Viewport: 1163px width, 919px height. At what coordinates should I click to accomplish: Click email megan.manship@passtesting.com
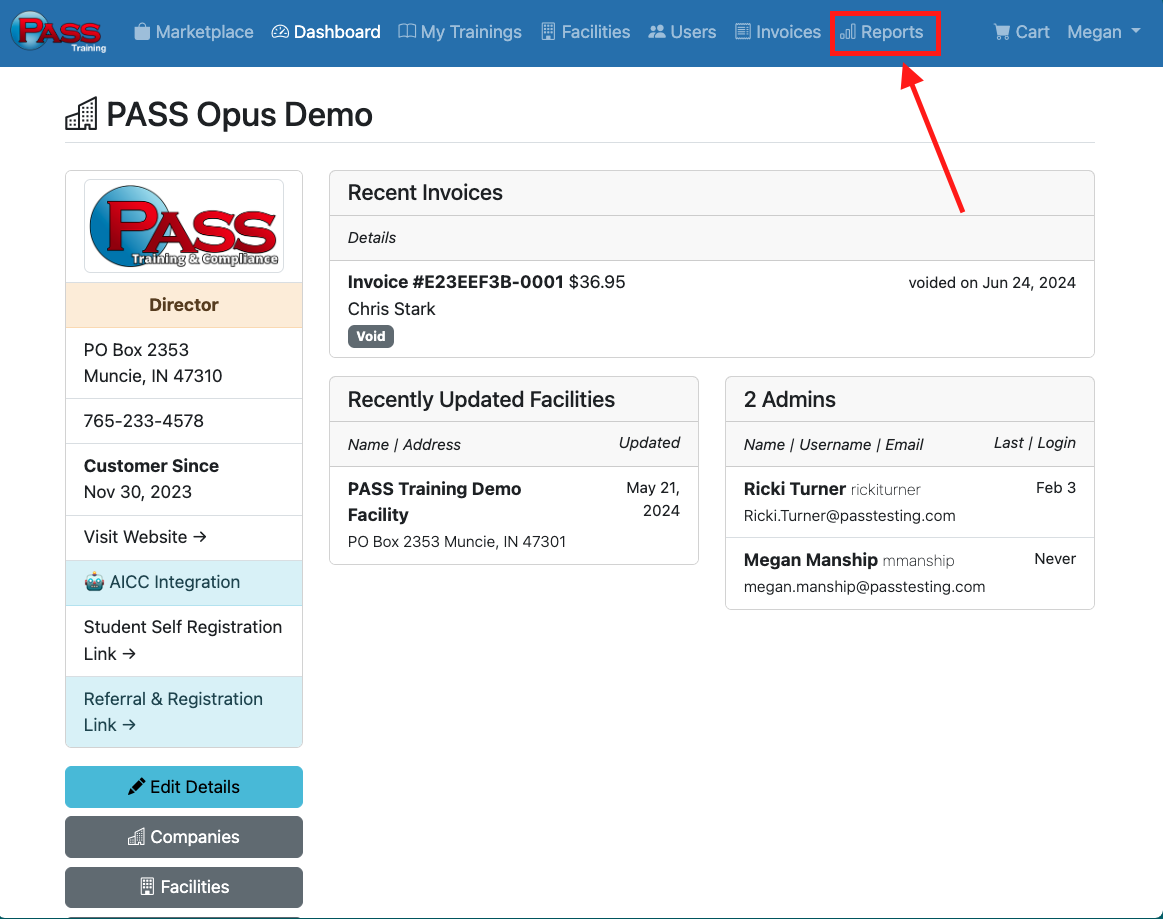864,587
